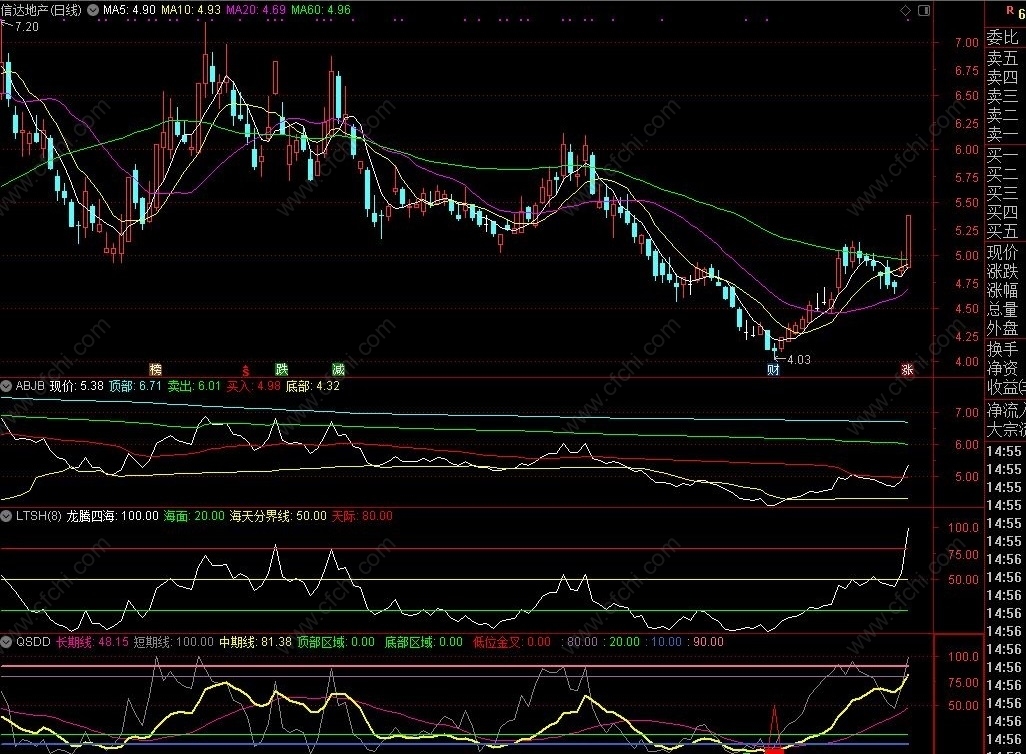This screenshot has height=754, width=1026.
Task: Click the green 跌 event marker
Action: click(282, 369)
